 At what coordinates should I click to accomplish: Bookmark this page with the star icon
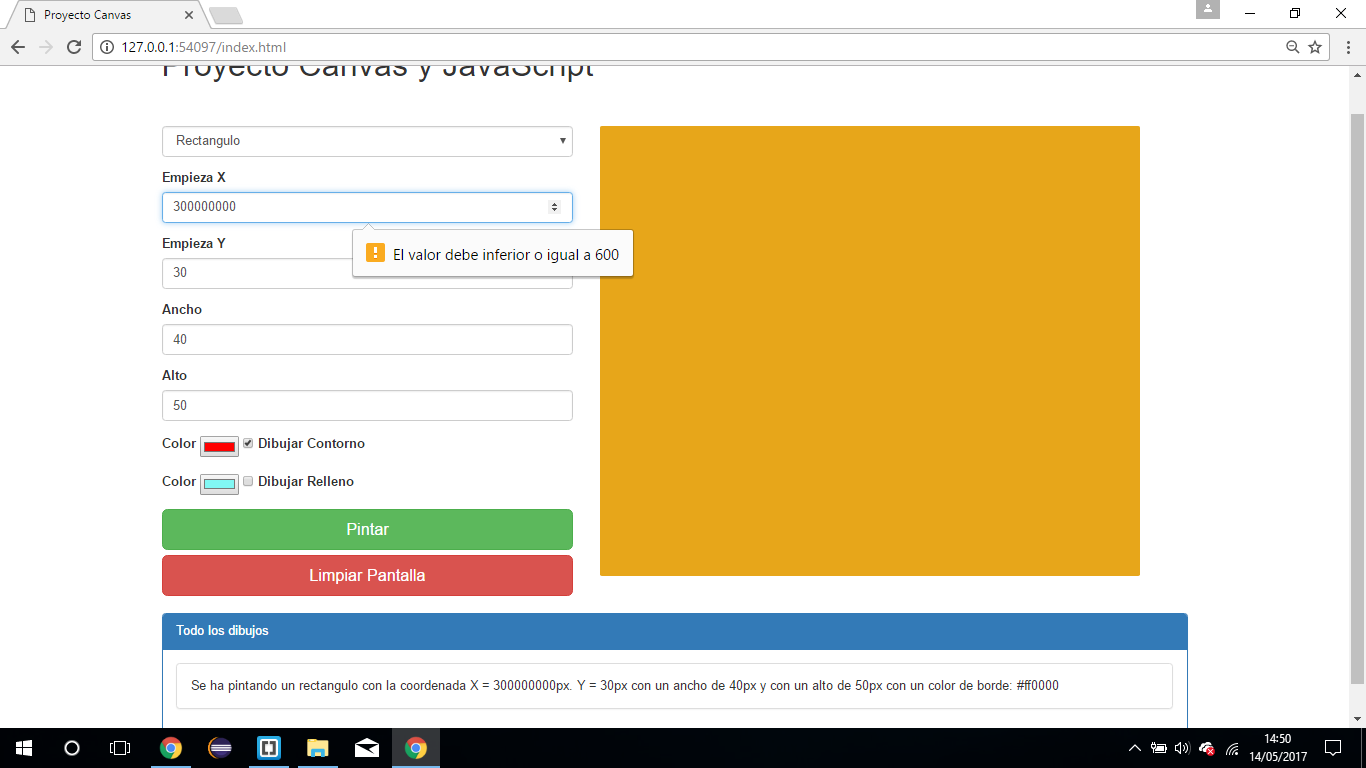coord(1315,47)
